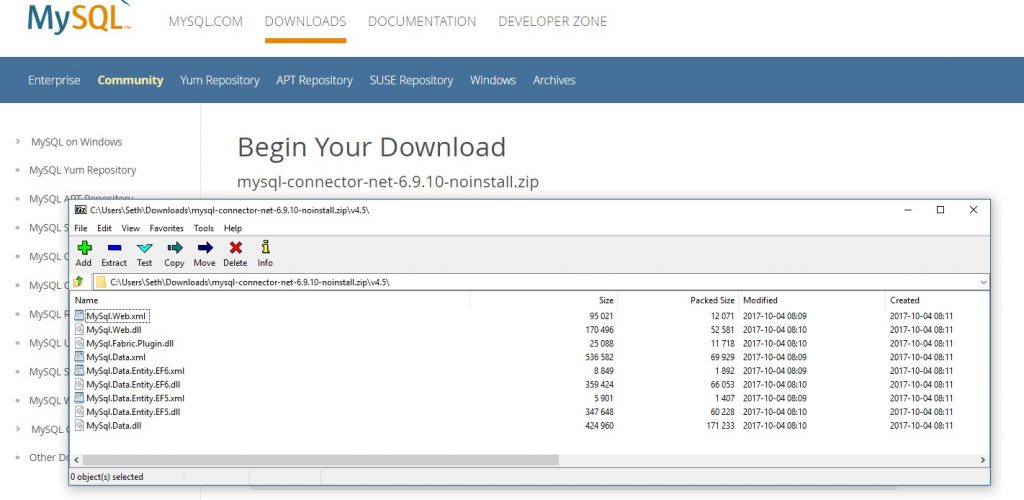Click the Add toolbar icon in 7-Zip
This screenshot has height=500, width=1024.
coord(84,248)
